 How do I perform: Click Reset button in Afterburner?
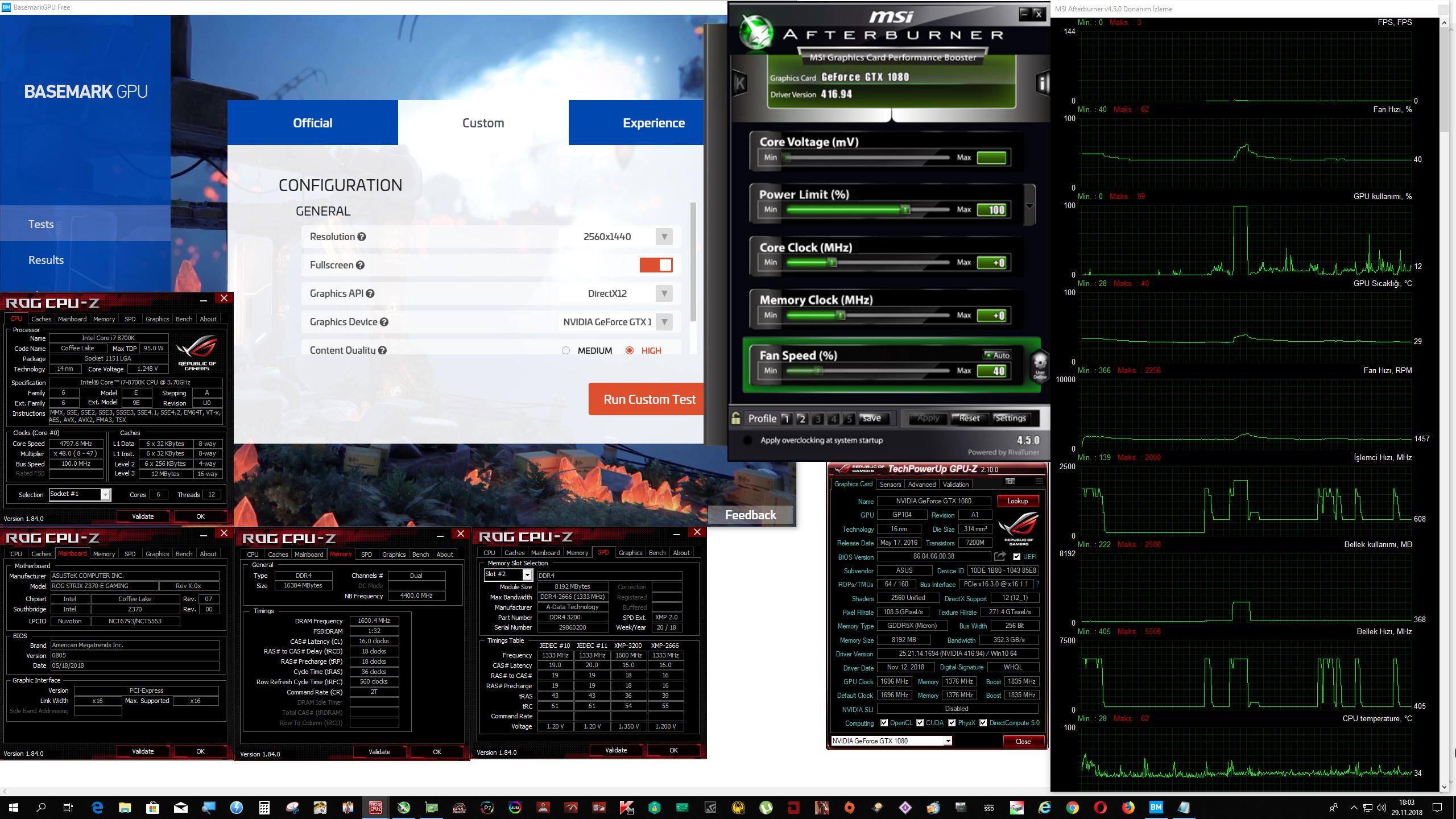970,419
